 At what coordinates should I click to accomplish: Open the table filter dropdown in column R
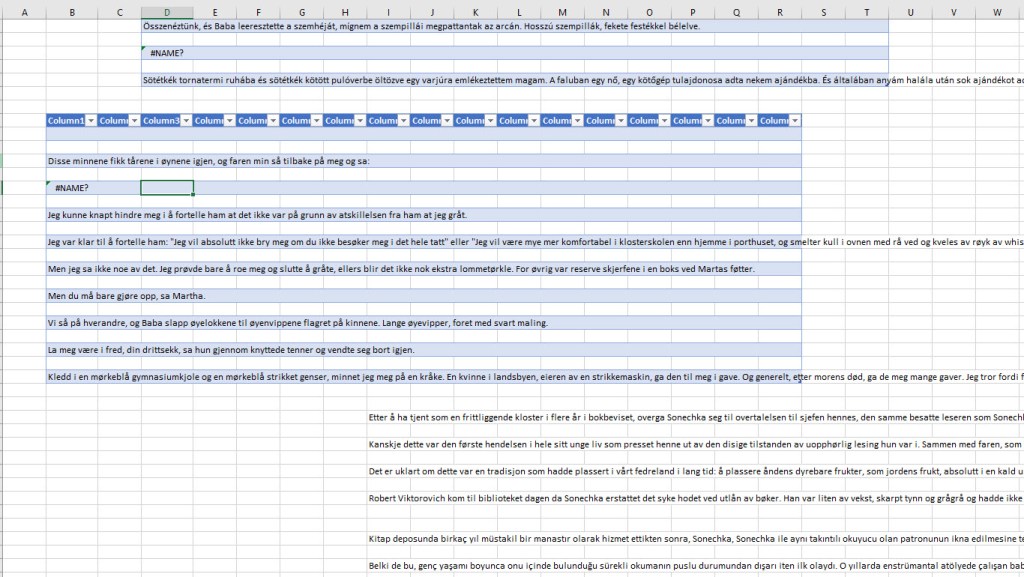795,121
